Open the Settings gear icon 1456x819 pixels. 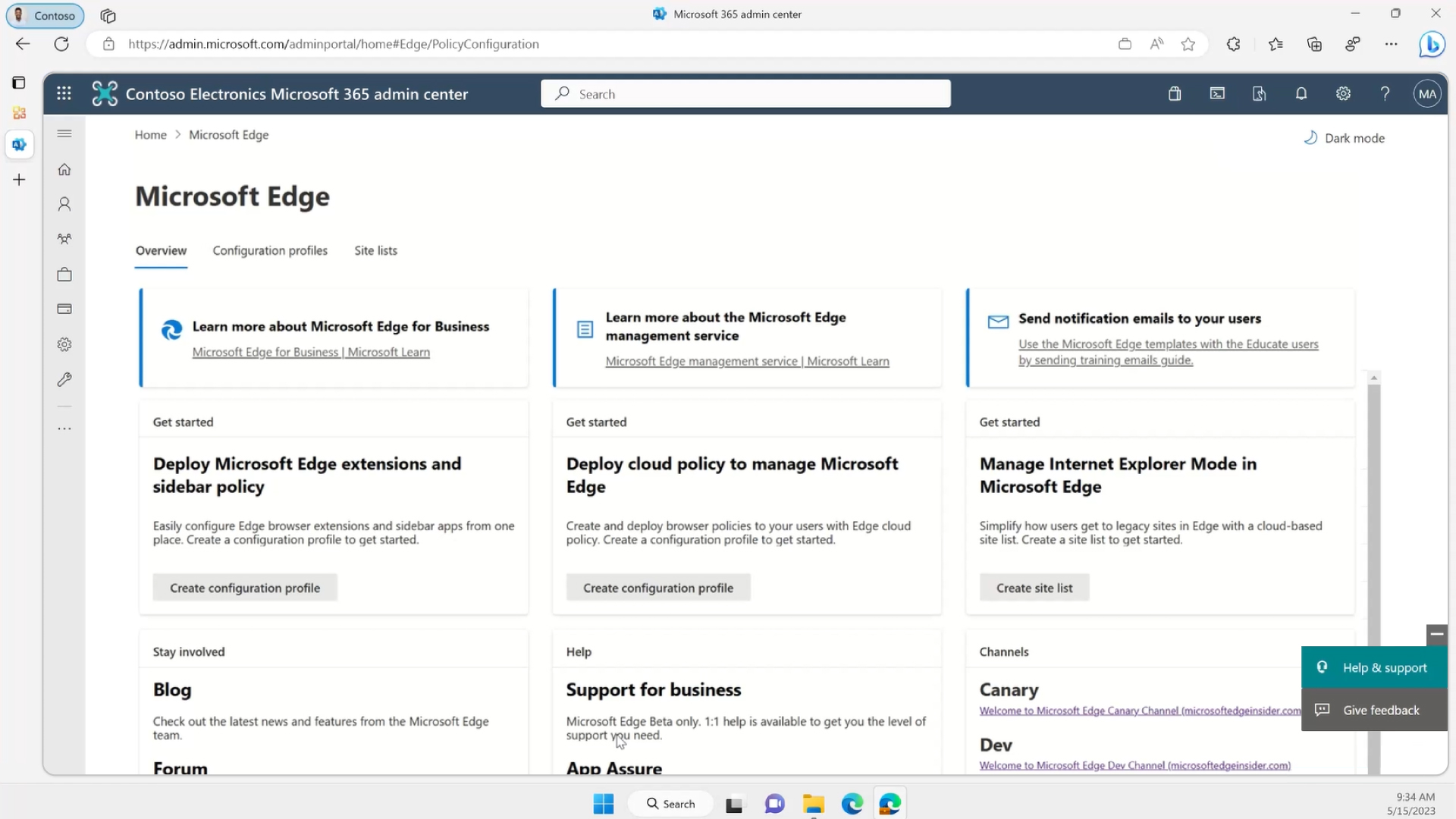[x=1343, y=93]
